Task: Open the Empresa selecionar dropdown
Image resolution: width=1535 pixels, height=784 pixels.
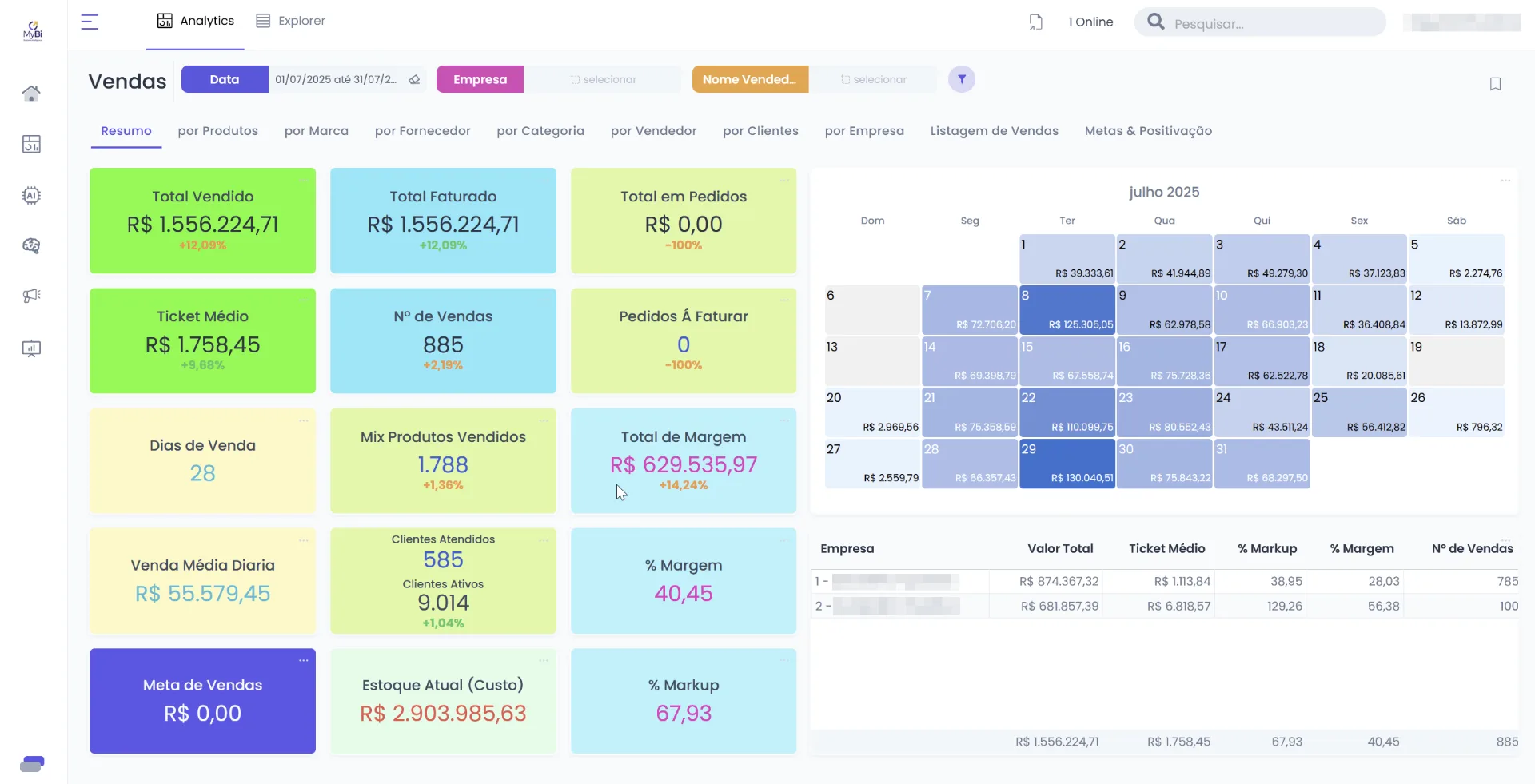Action: [x=604, y=79]
